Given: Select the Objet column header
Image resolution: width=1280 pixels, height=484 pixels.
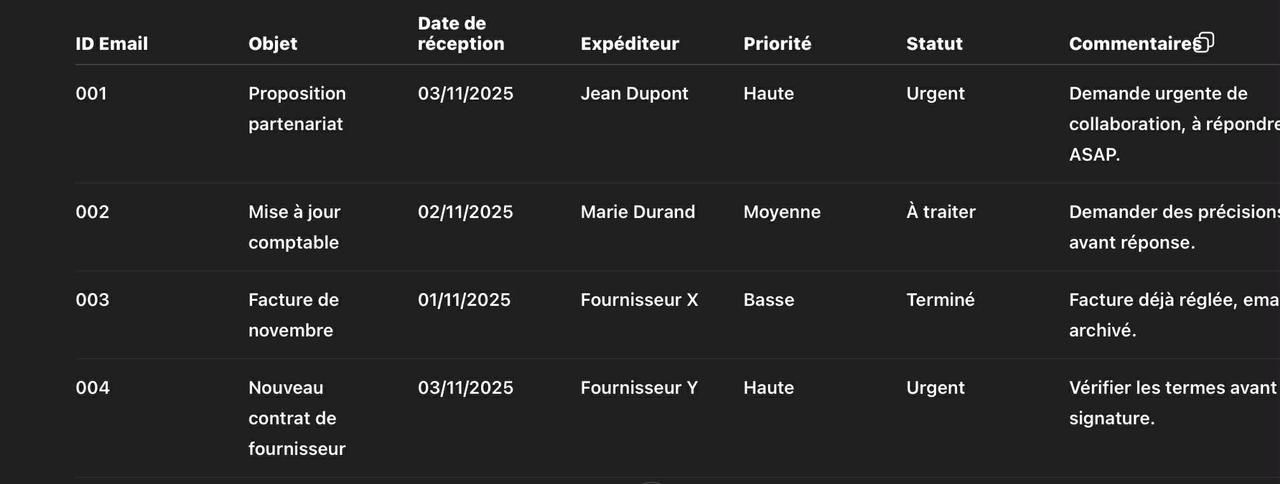Looking at the screenshot, I should 273,44.
